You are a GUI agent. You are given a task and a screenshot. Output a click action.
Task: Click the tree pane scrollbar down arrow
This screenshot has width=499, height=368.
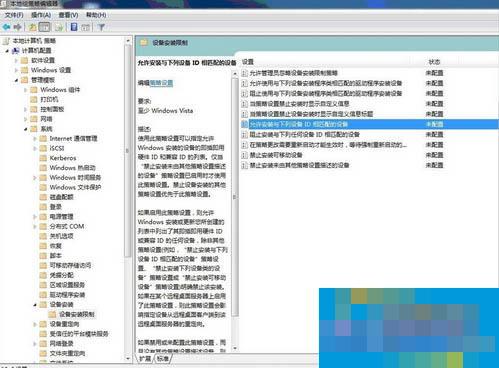pyautogui.click(x=128, y=359)
